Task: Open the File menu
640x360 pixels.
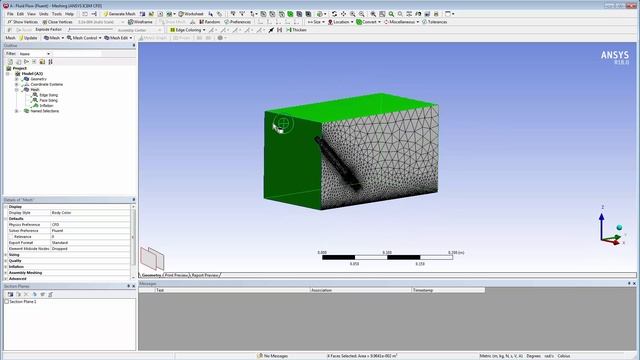Action: (x=10, y=14)
